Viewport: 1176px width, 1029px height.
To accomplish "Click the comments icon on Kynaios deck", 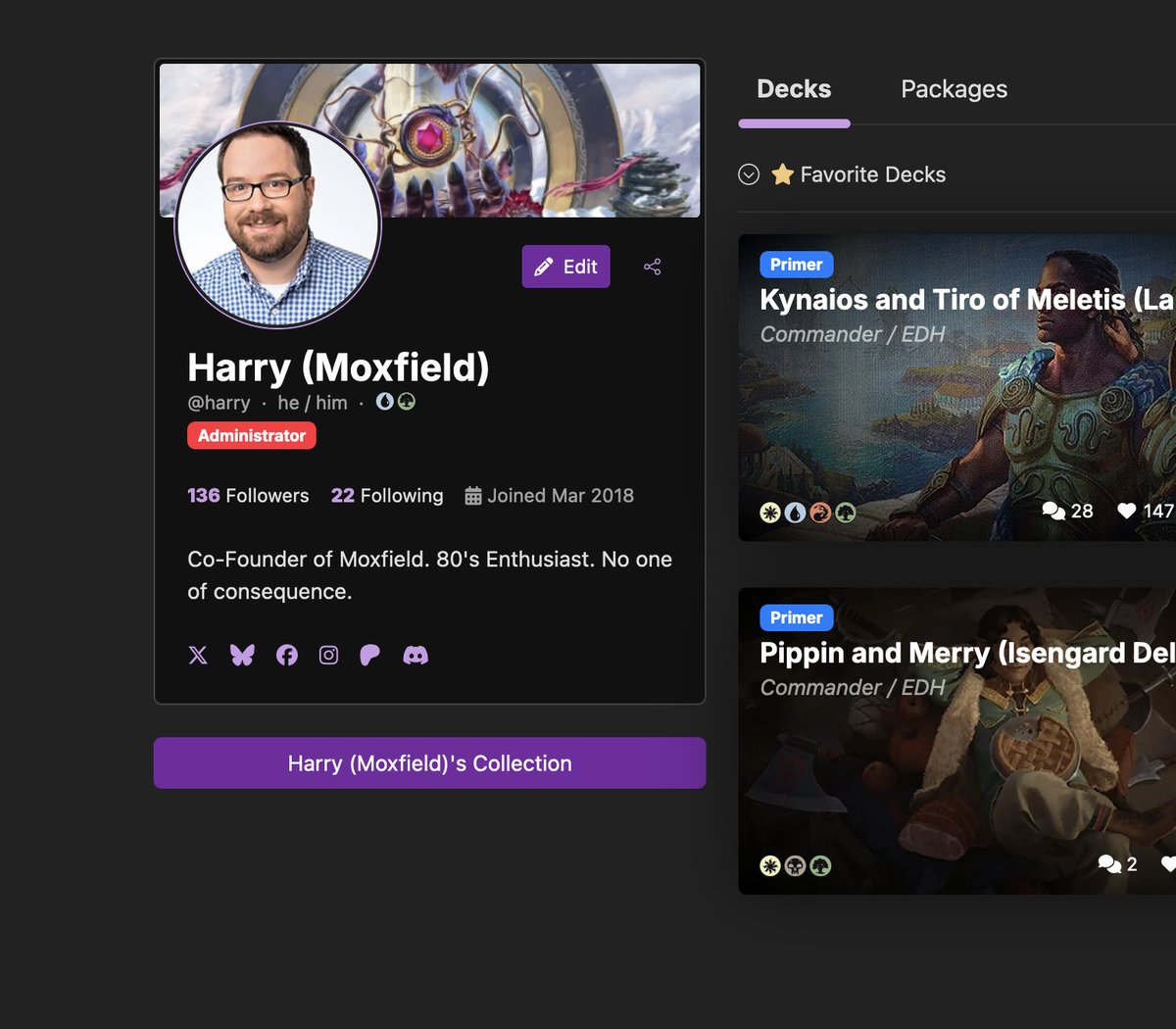I will click(x=1053, y=511).
